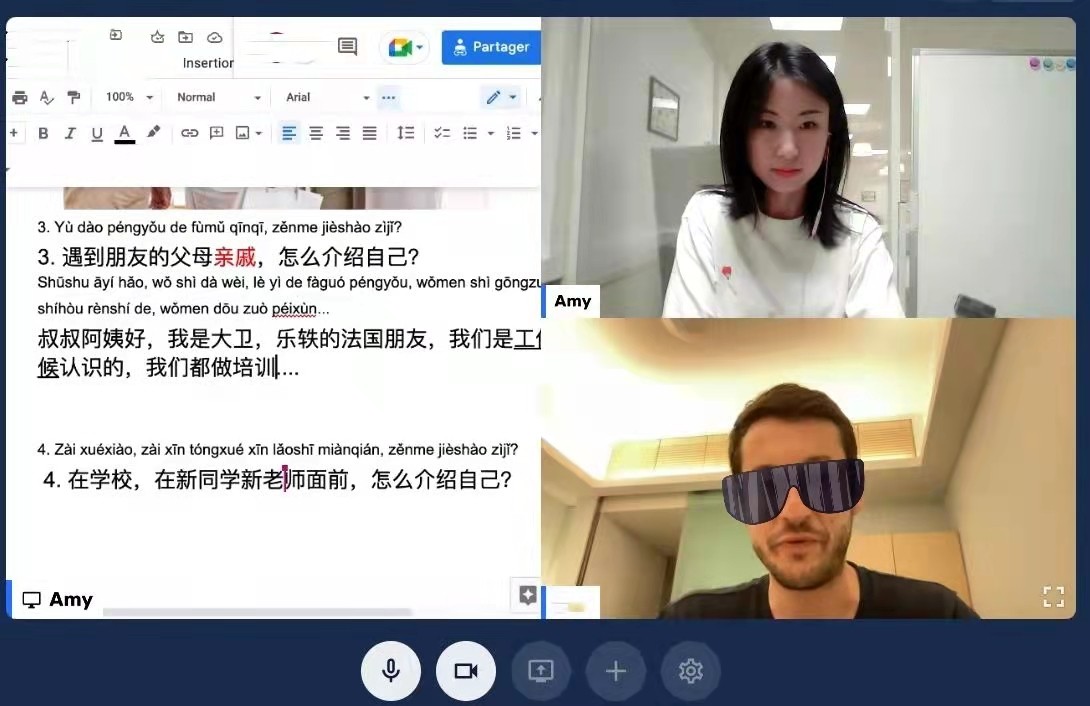Open spelling and grammar check
Image resolution: width=1090 pixels, height=706 pixels.
(46, 97)
